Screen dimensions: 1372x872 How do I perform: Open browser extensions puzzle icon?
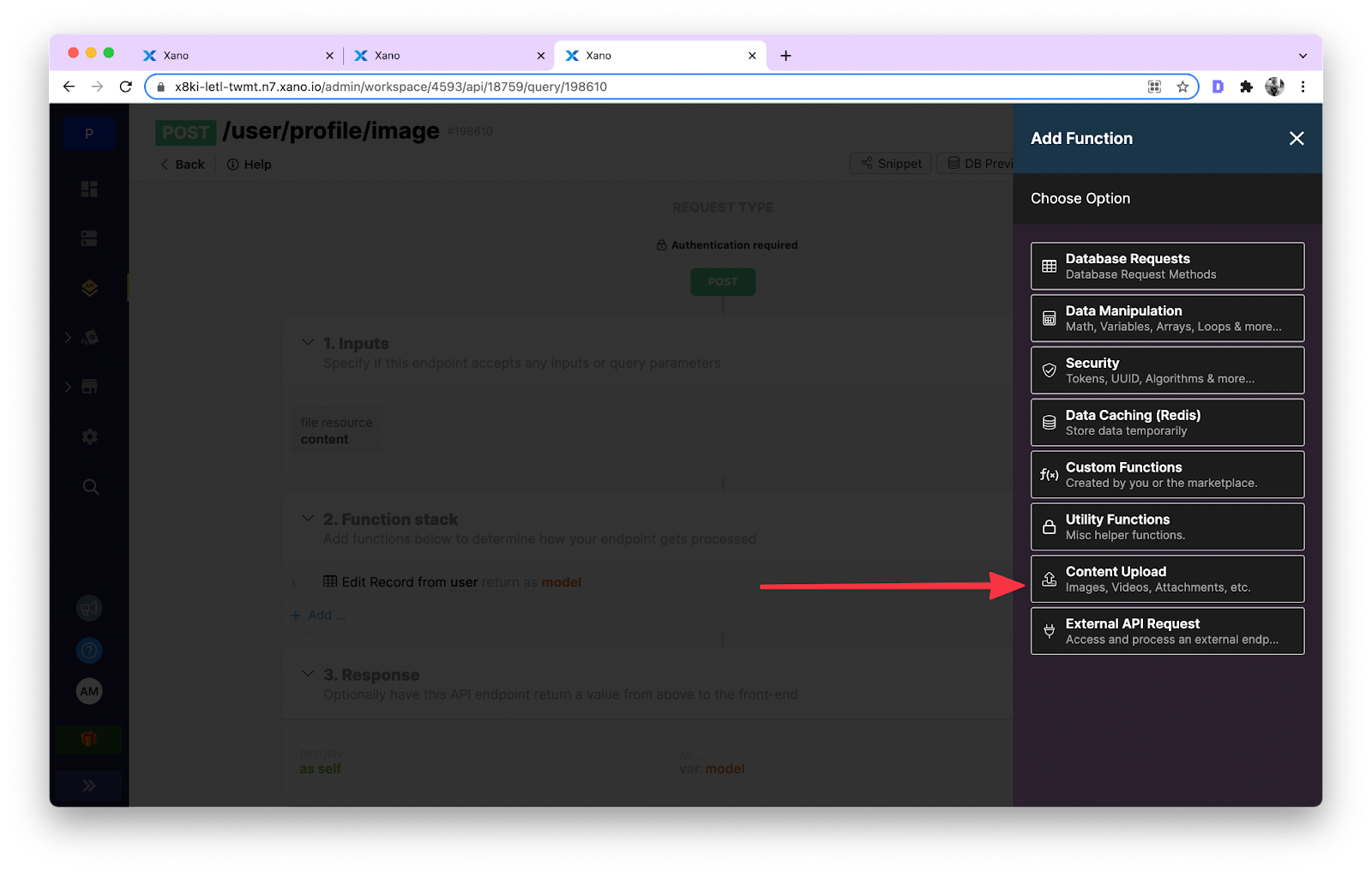coord(1246,87)
